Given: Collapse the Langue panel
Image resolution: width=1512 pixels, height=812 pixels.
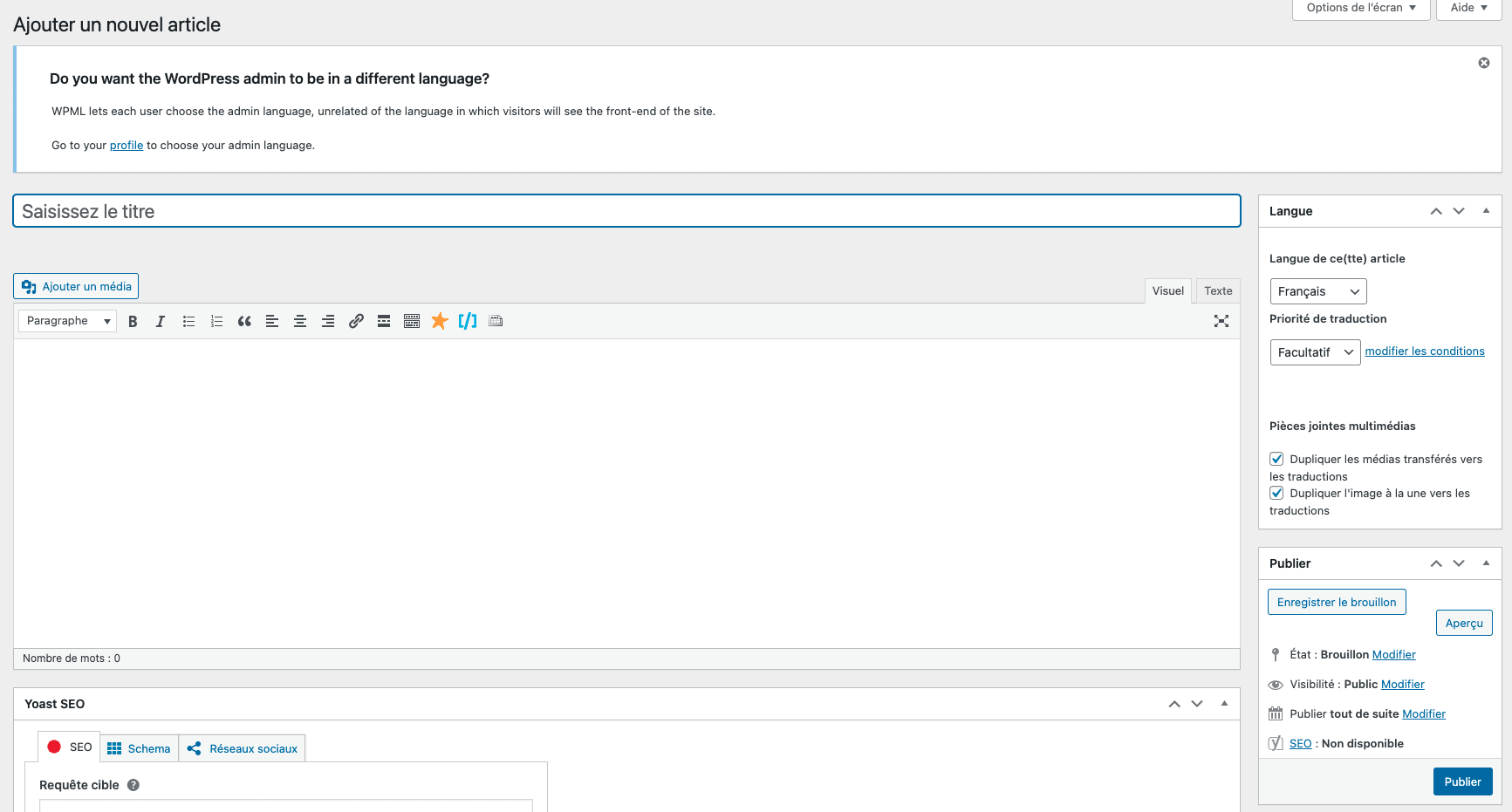Looking at the screenshot, I should coord(1486,211).
